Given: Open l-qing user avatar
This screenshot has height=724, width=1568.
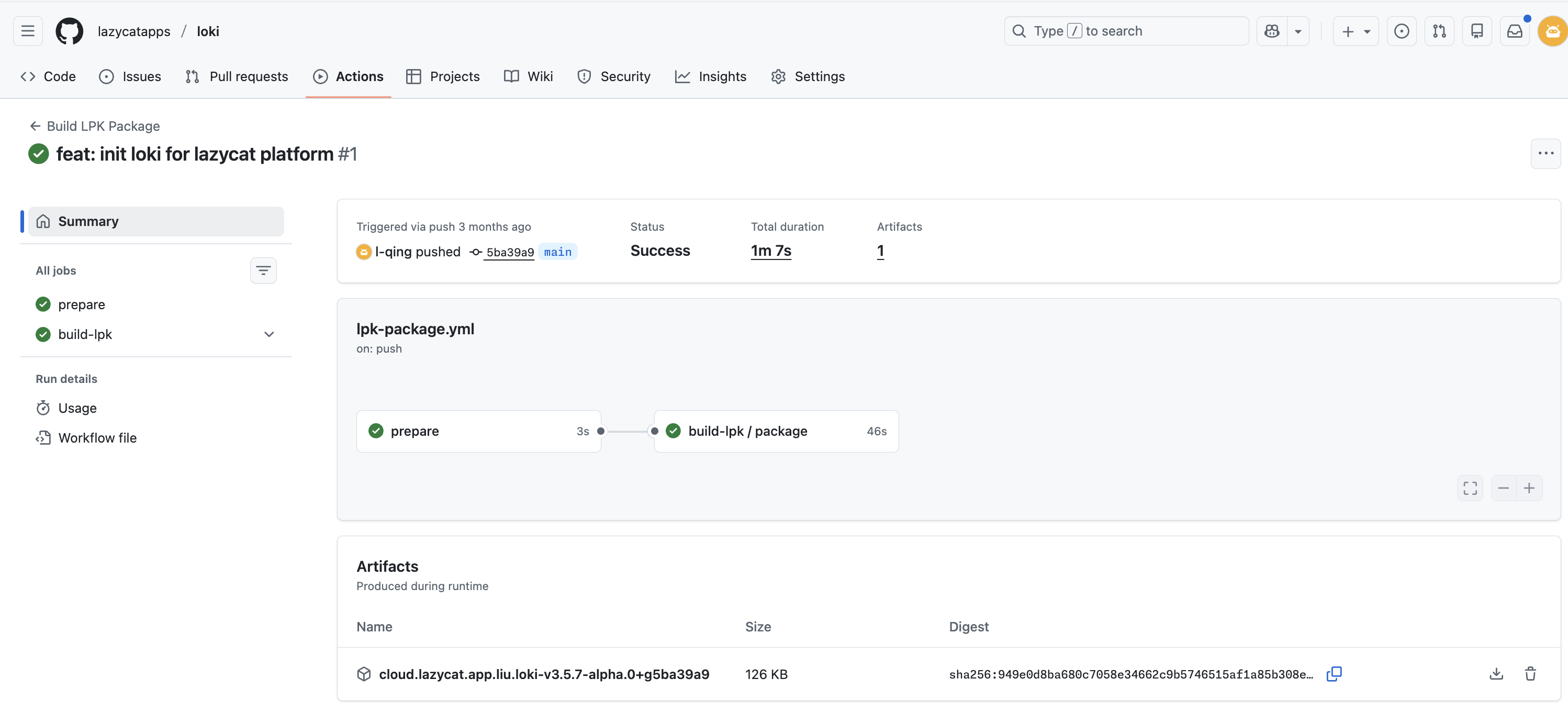Looking at the screenshot, I should (x=363, y=252).
